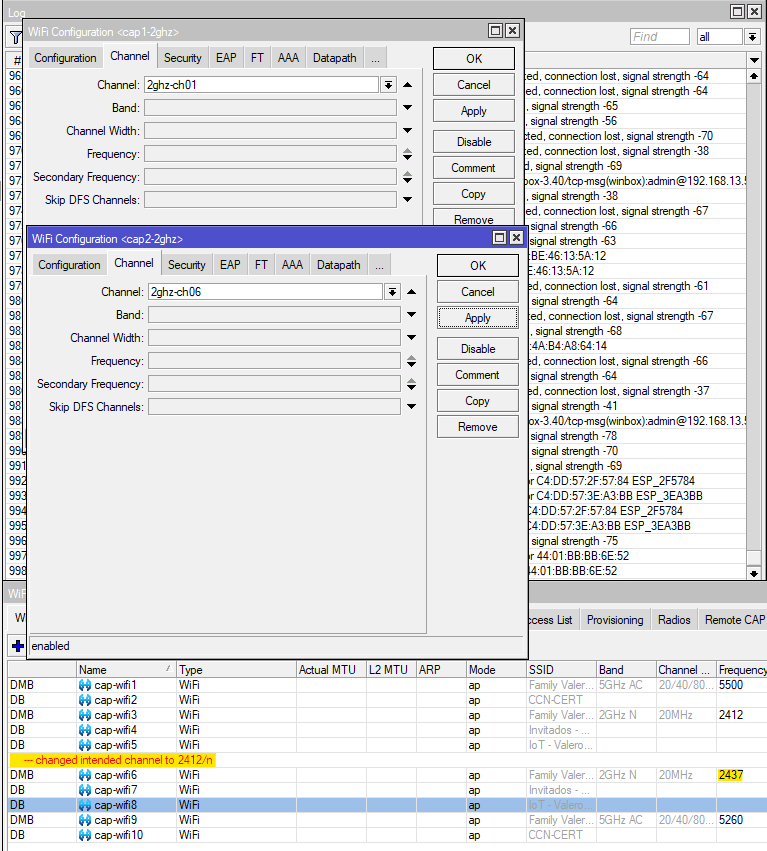Sort by Name column header
The image size is (767, 851).
126,670
